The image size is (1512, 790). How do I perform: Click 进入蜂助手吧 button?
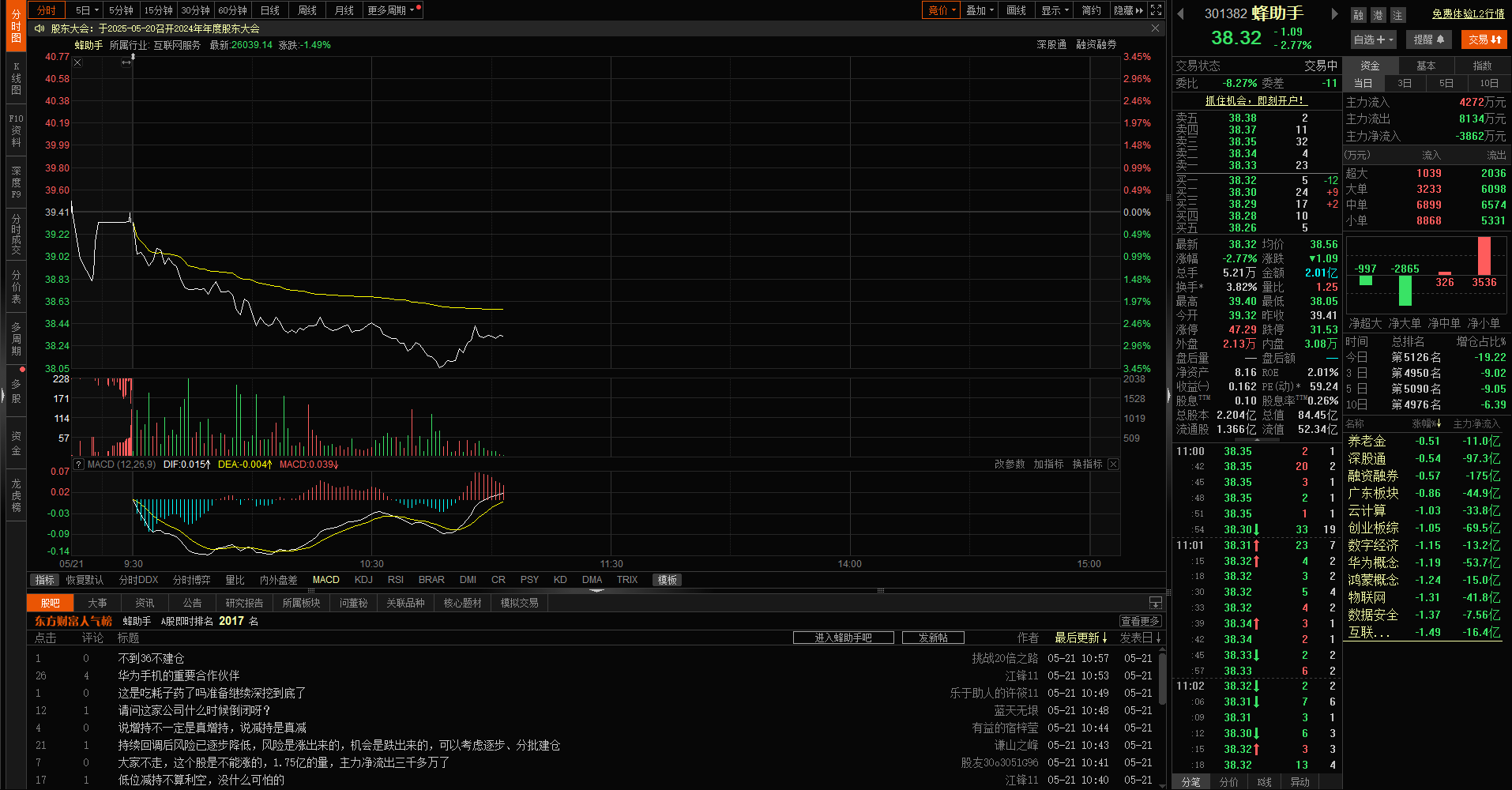pos(843,638)
